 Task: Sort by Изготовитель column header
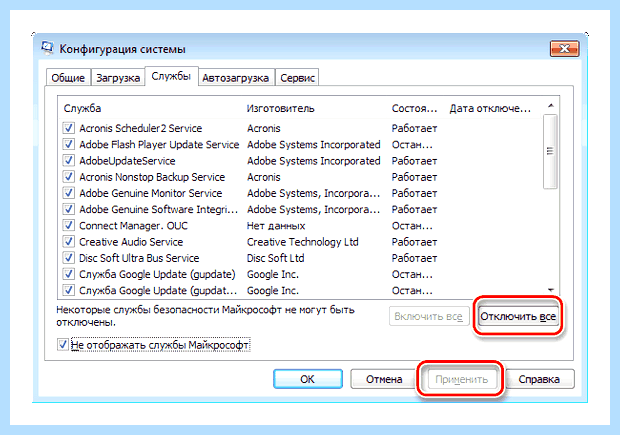pos(280,108)
